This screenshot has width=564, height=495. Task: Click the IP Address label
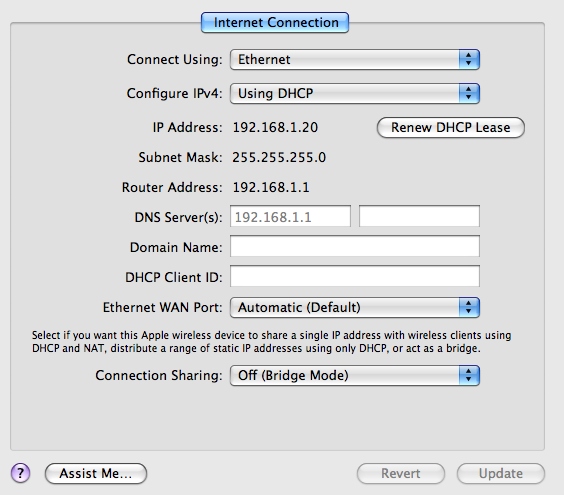point(187,127)
